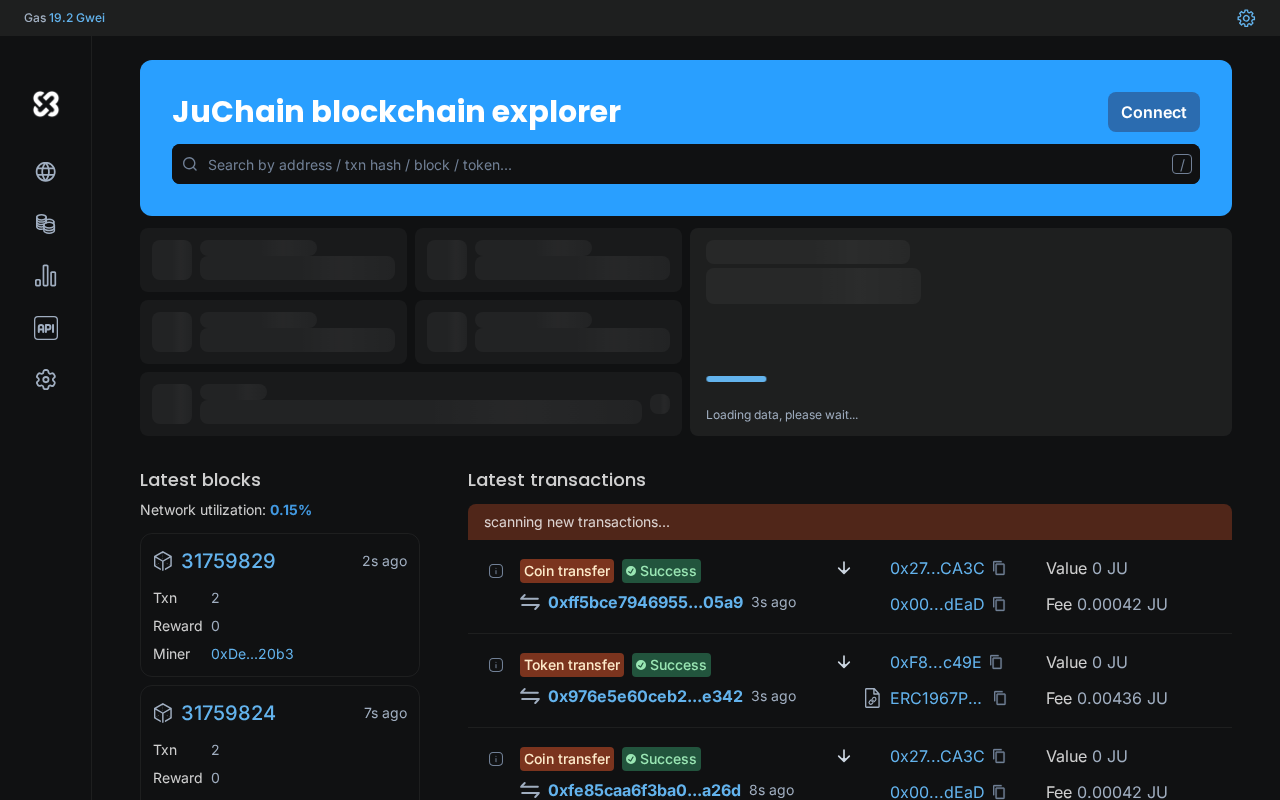This screenshot has width=1280, height=800.
Task: Click the contract document icon beside ERC1967P...
Action: coord(873,698)
